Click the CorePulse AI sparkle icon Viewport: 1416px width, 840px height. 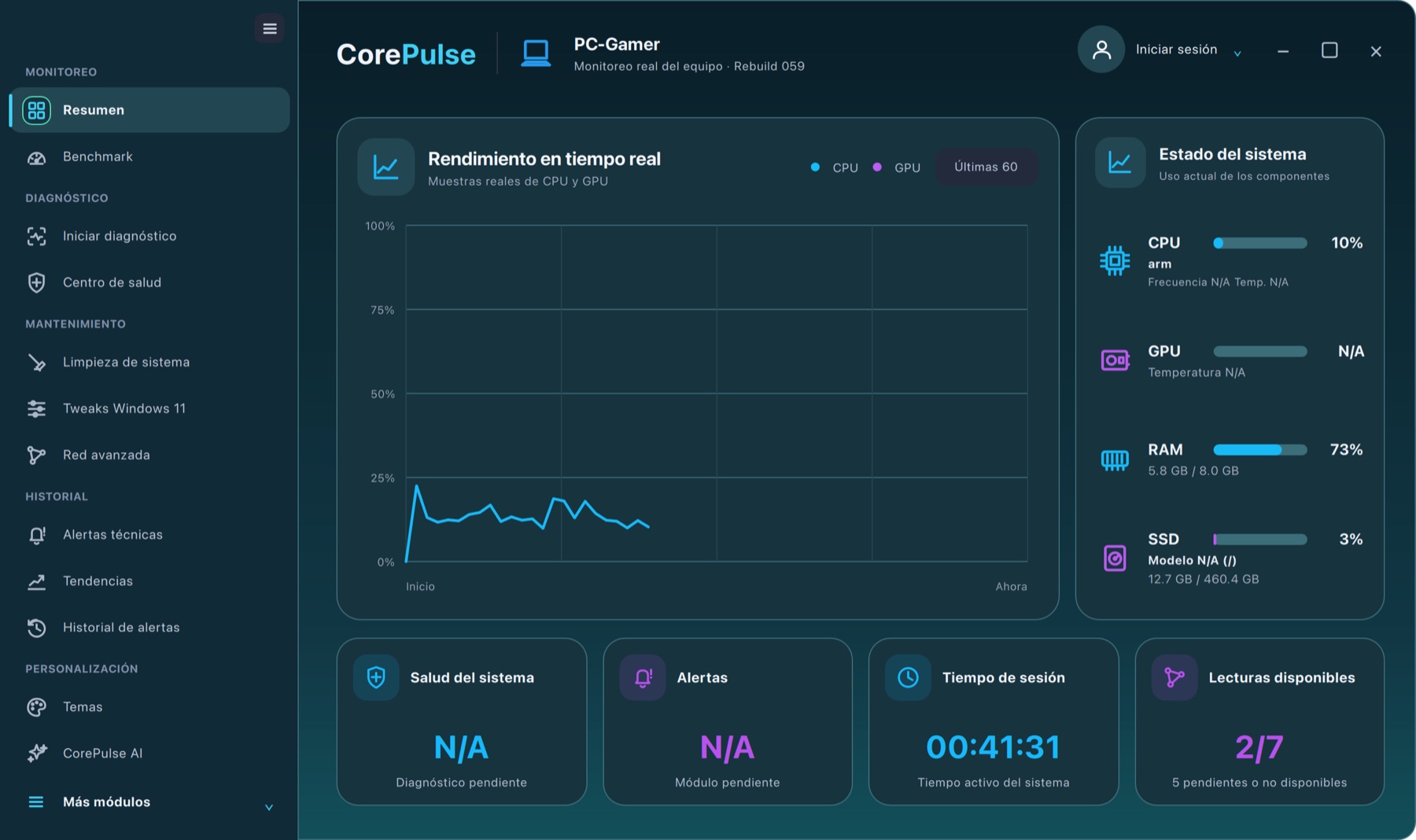coord(37,753)
